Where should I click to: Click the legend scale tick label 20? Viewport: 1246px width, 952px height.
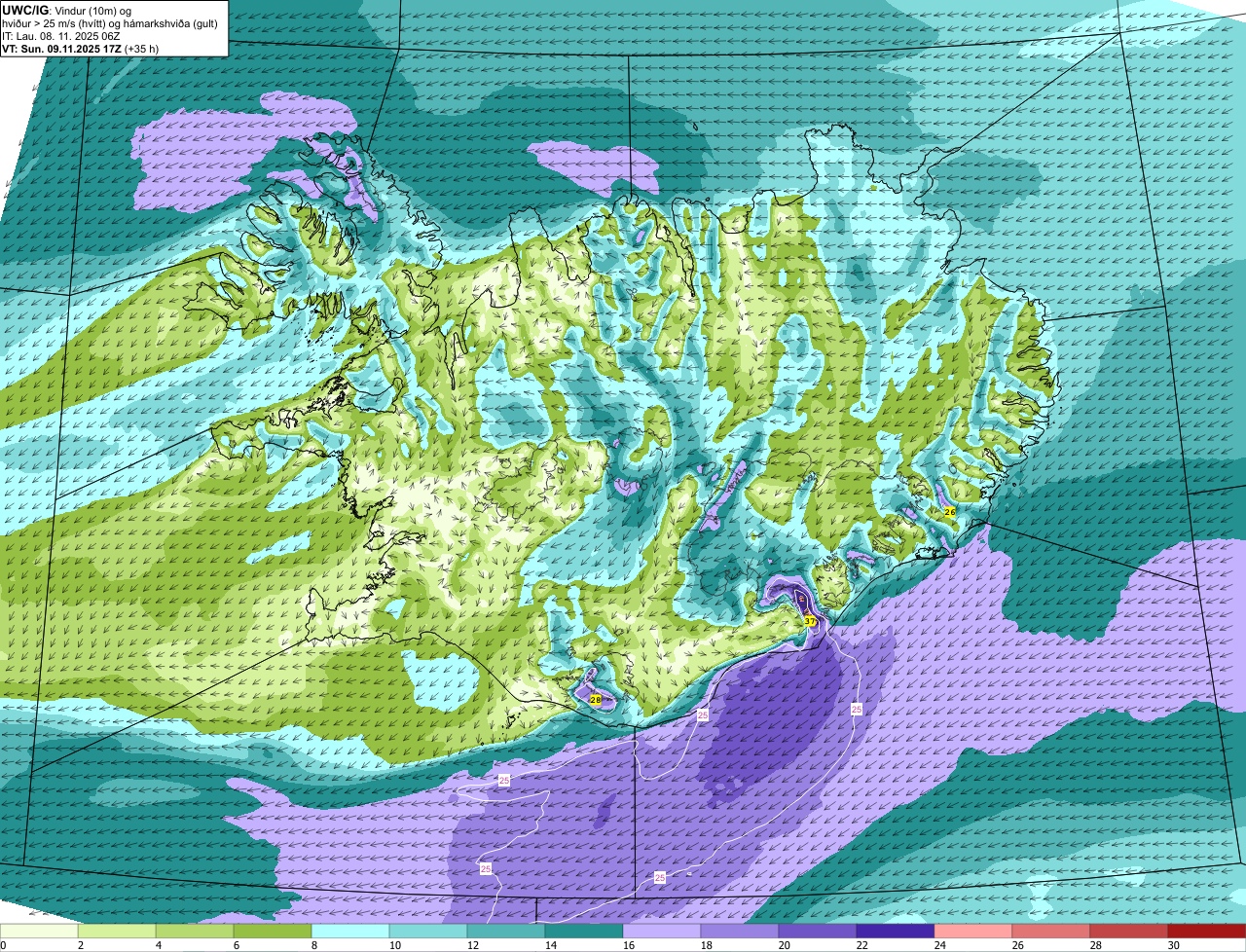pyautogui.click(x=785, y=945)
